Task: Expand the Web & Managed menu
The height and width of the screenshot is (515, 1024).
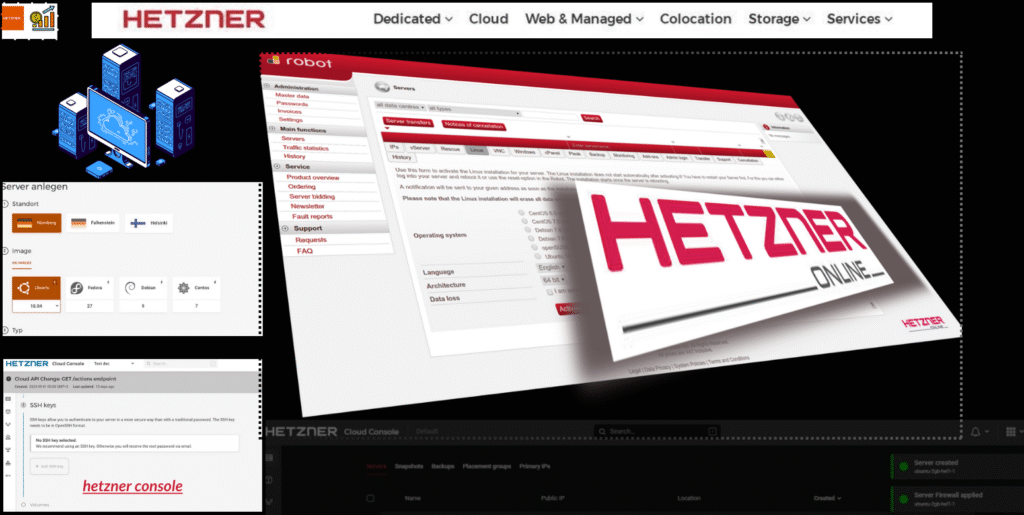Action: (584, 19)
